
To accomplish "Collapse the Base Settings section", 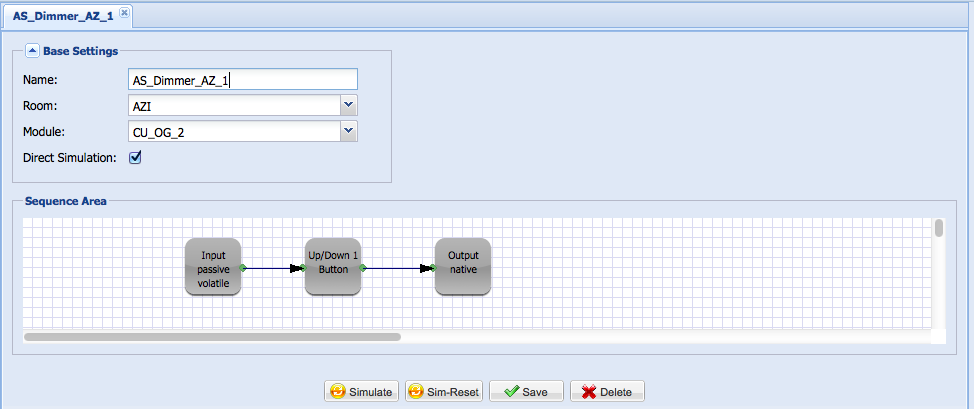I will pos(32,51).
